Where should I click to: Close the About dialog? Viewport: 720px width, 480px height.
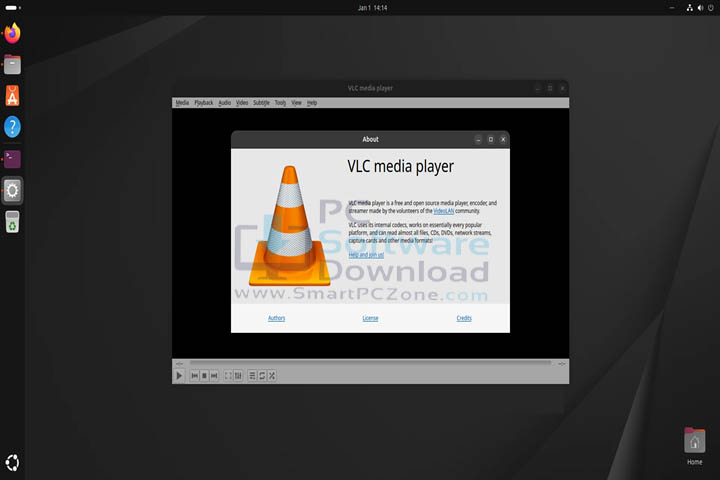coord(503,139)
